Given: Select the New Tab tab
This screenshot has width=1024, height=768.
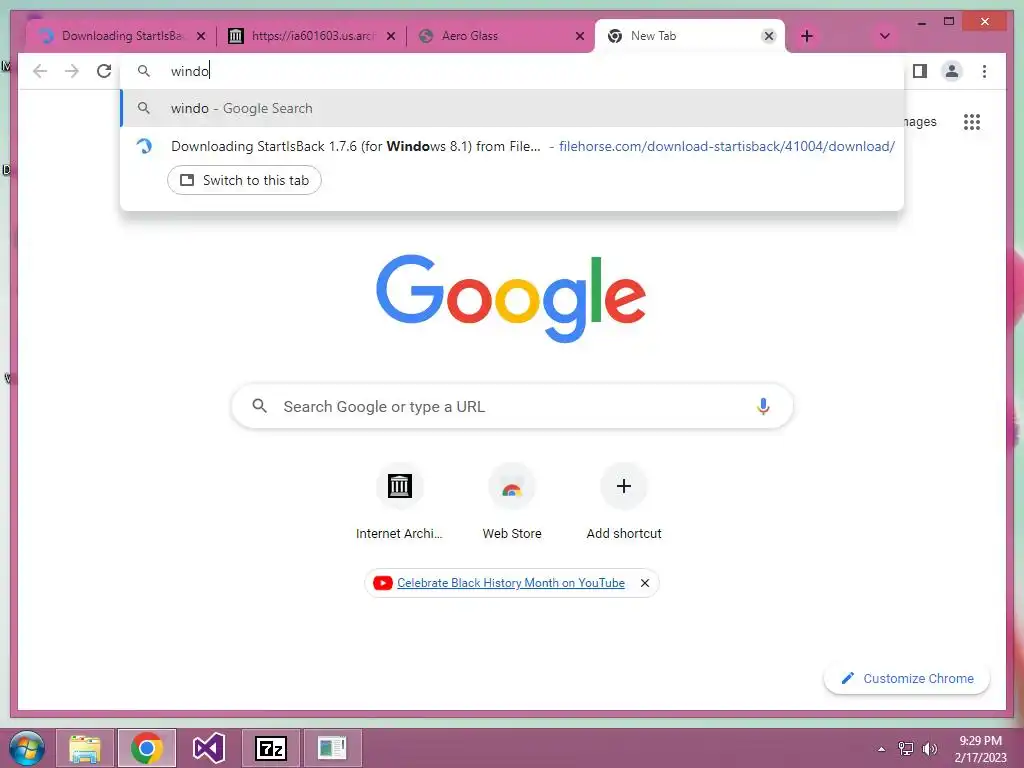Looking at the screenshot, I should point(690,37).
